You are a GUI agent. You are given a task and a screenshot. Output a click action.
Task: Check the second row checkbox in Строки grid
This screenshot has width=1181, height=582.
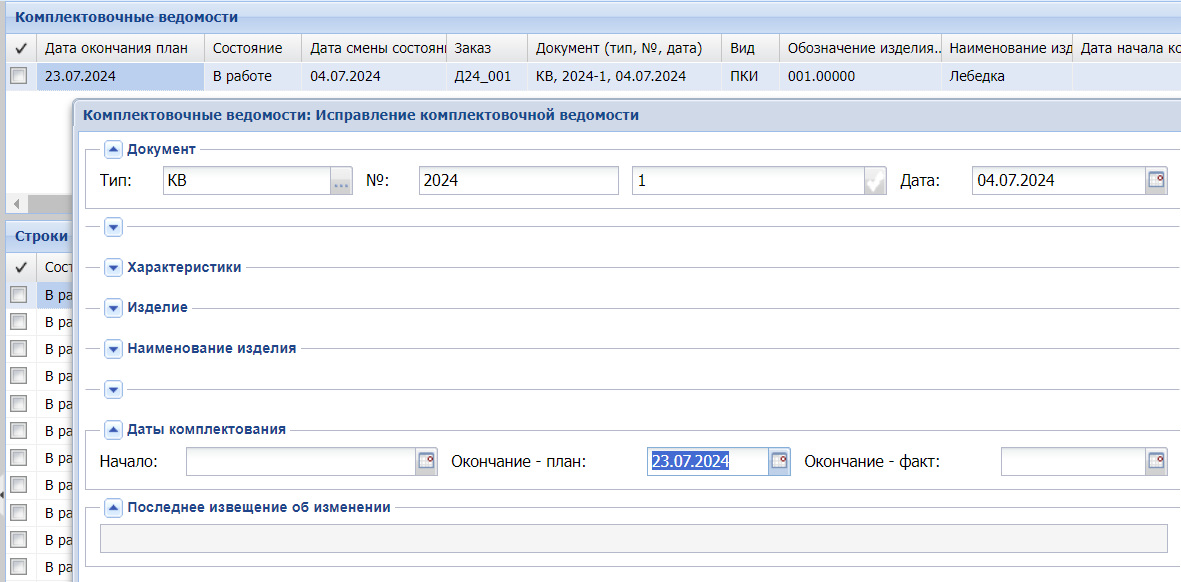[19, 322]
